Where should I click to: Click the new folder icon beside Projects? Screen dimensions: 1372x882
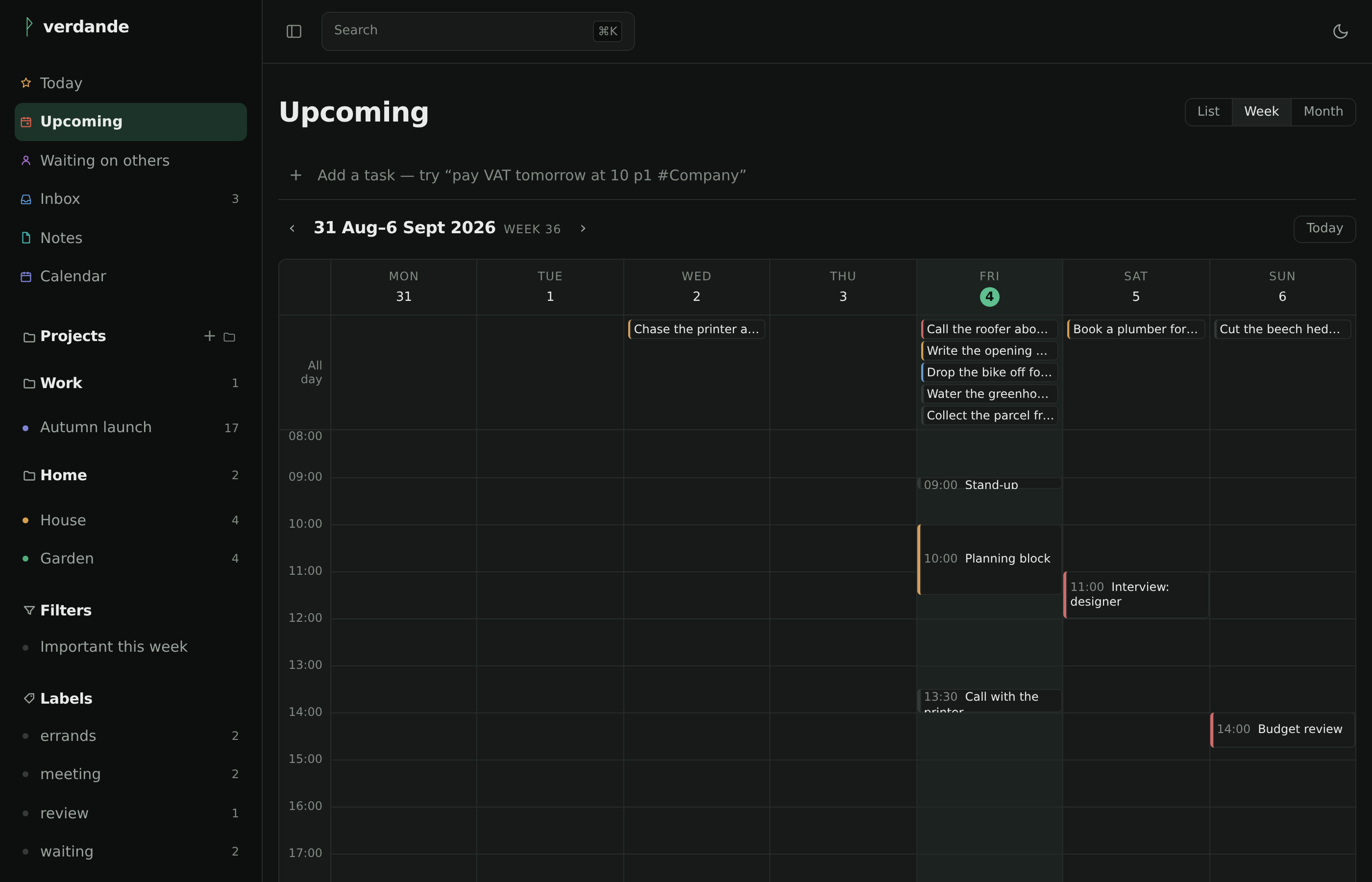coord(229,337)
